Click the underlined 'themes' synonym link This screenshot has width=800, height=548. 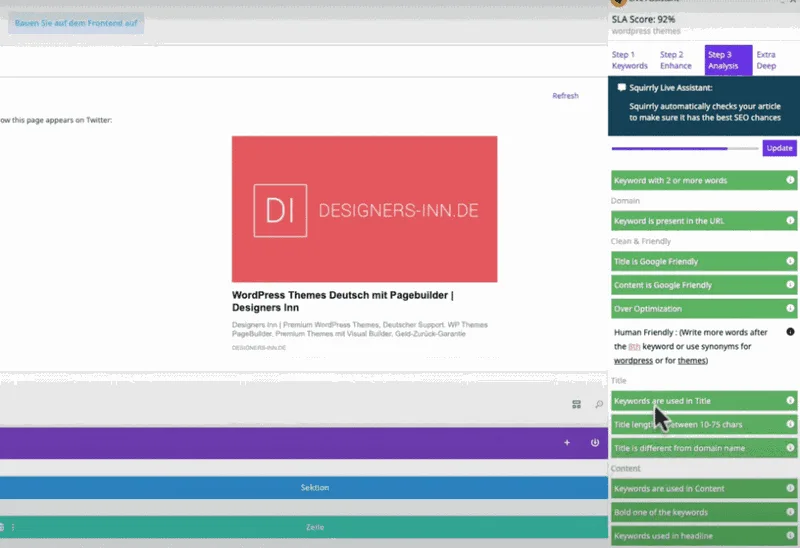[691, 360]
